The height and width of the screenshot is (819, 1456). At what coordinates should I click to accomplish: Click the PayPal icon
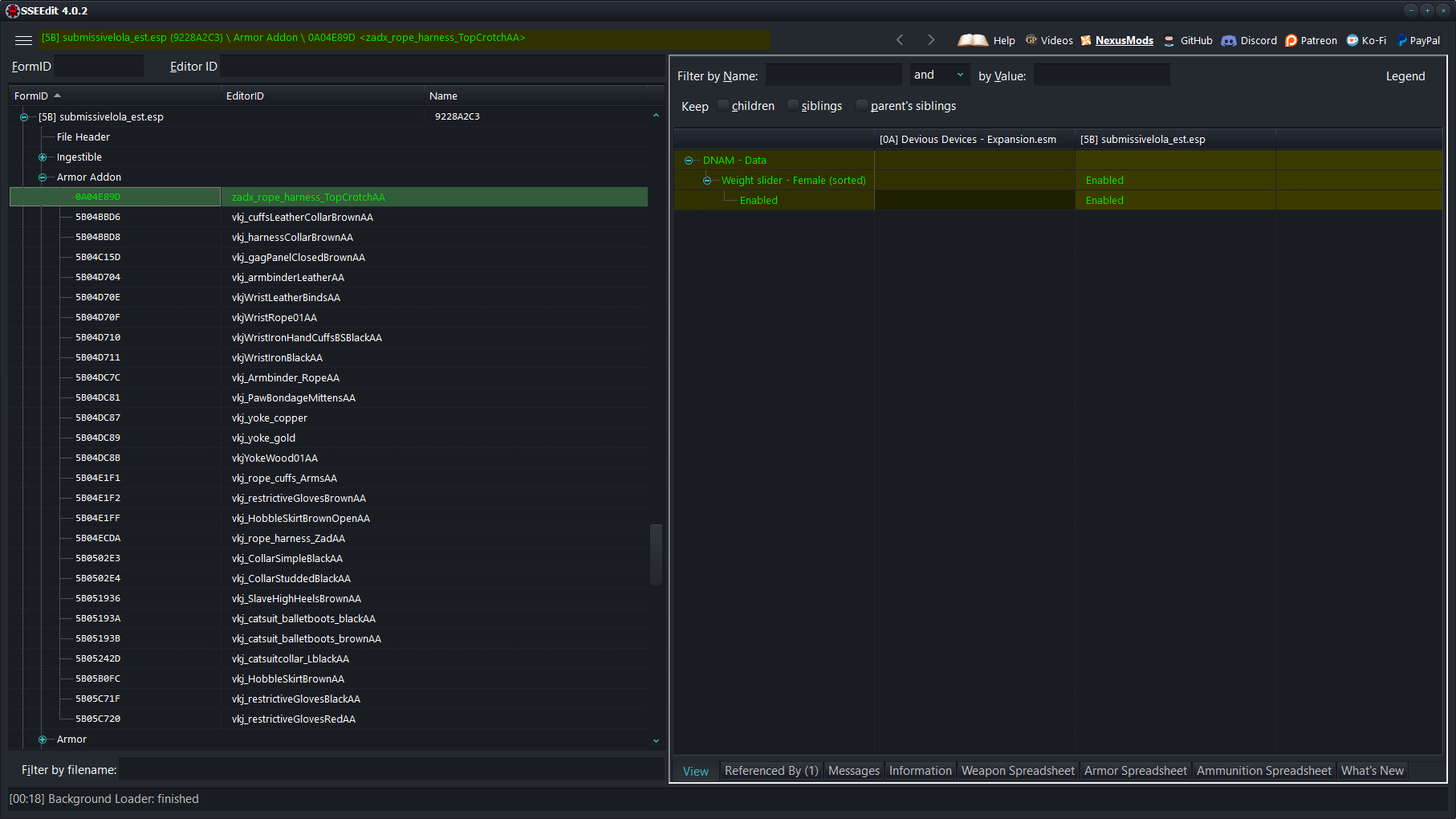click(1402, 40)
